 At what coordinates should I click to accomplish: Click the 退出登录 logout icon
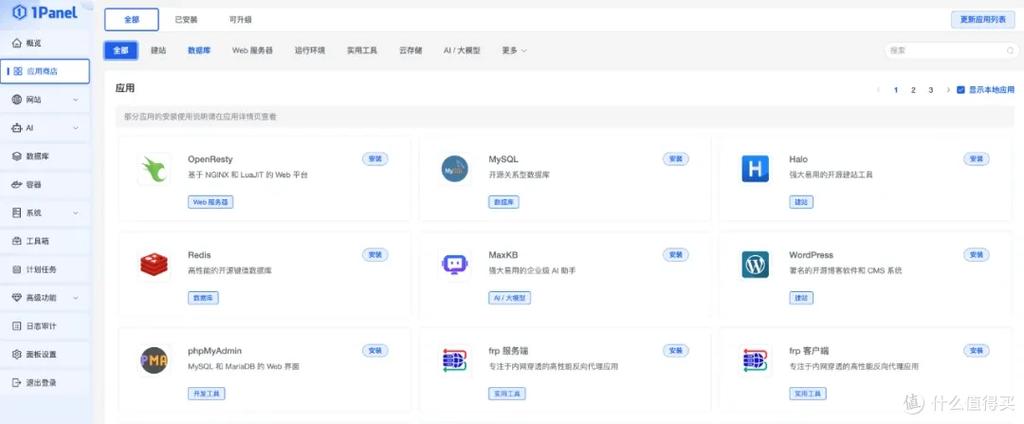(17, 382)
